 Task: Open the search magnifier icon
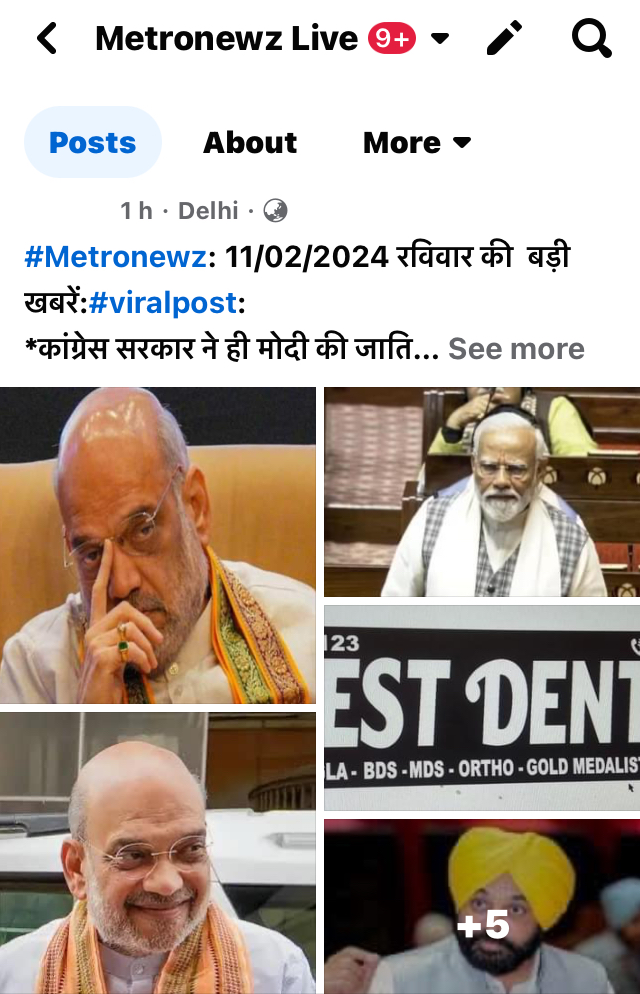pyautogui.click(x=591, y=38)
